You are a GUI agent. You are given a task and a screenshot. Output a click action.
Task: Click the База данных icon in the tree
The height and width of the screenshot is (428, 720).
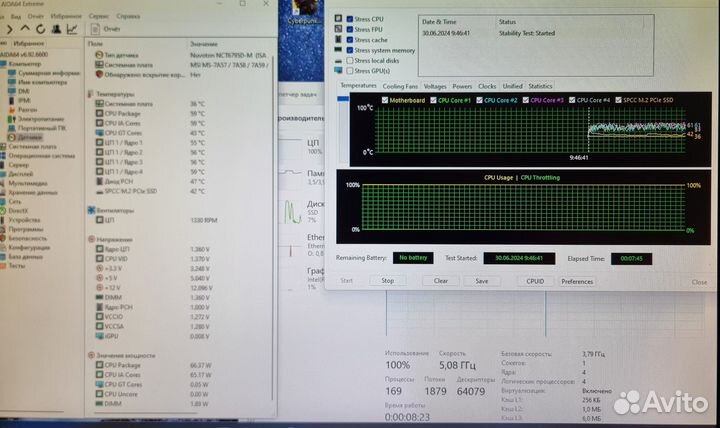[x=3, y=257]
